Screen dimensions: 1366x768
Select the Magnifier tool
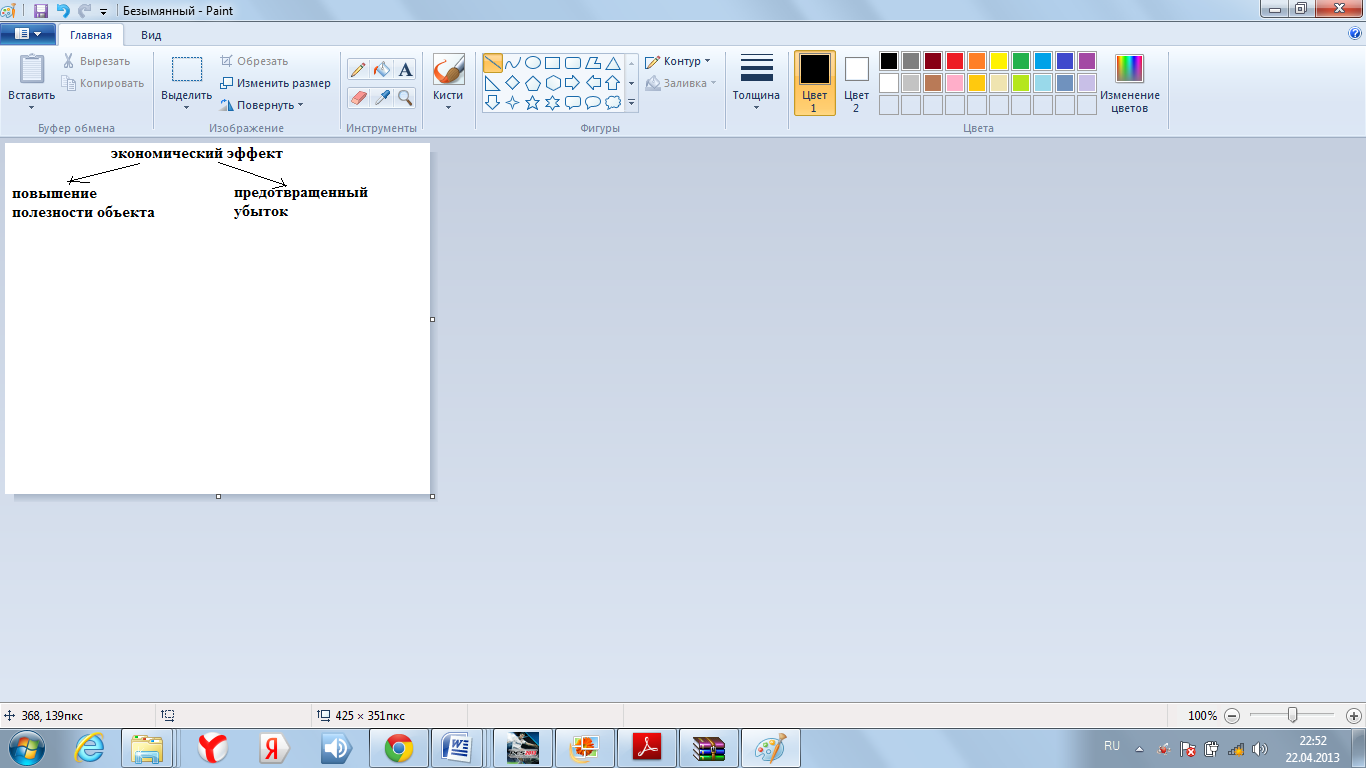click(405, 97)
